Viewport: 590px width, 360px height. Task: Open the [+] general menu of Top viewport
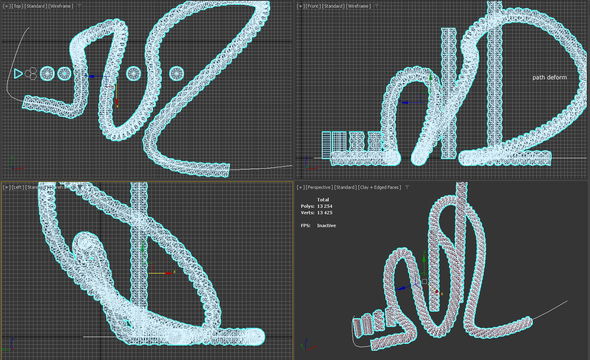tap(7, 6)
